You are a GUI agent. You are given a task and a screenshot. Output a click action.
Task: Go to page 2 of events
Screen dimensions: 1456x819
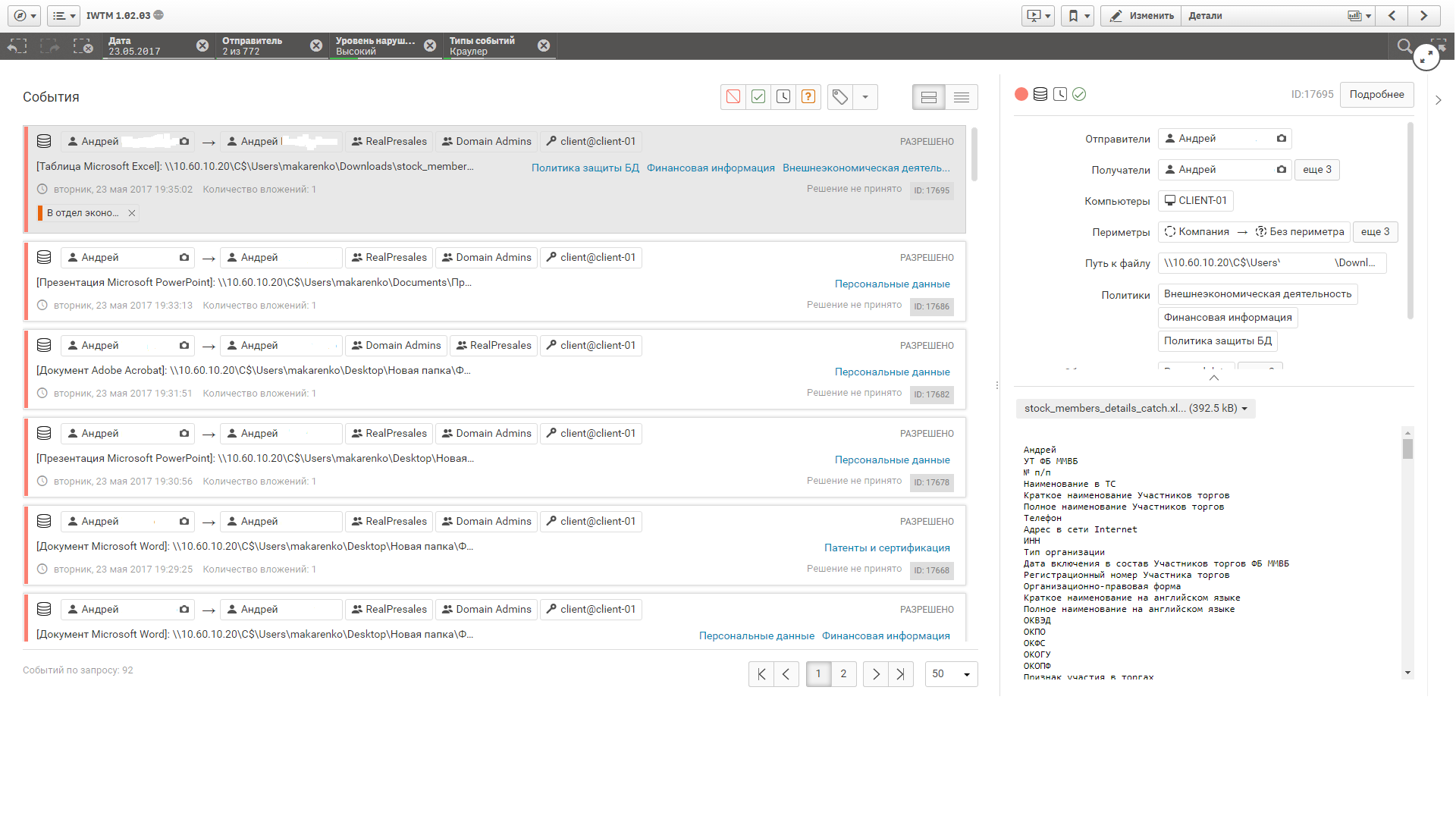(843, 674)
